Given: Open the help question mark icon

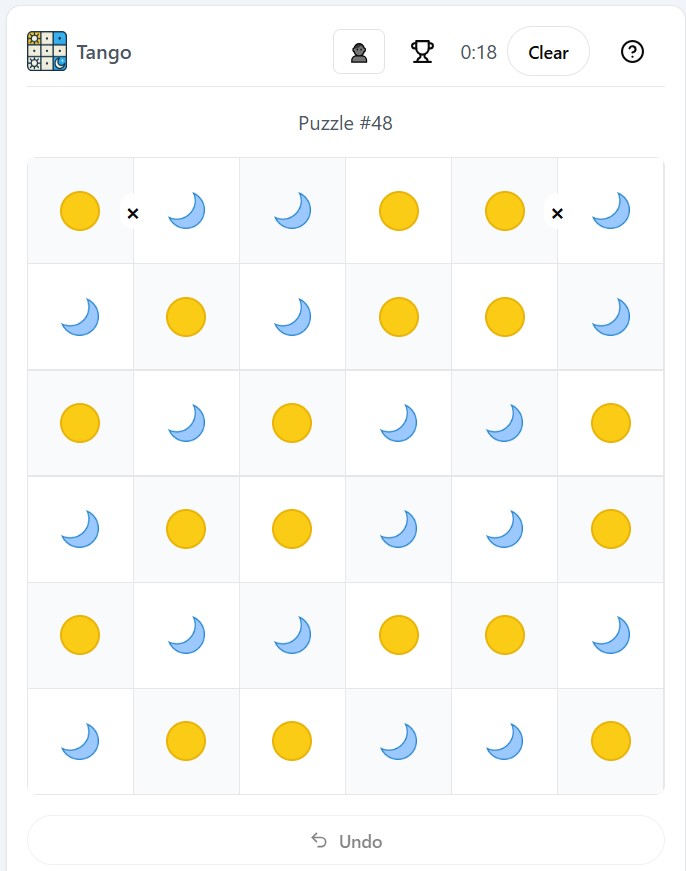Looking at the screenshot, I should [632, 52].
